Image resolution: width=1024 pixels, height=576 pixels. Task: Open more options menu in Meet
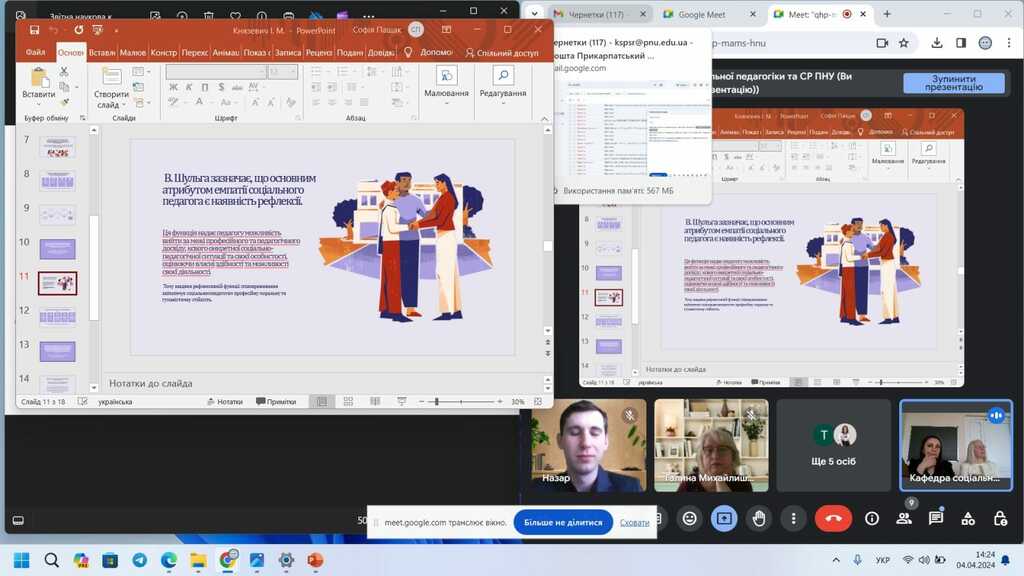point(793,518)
